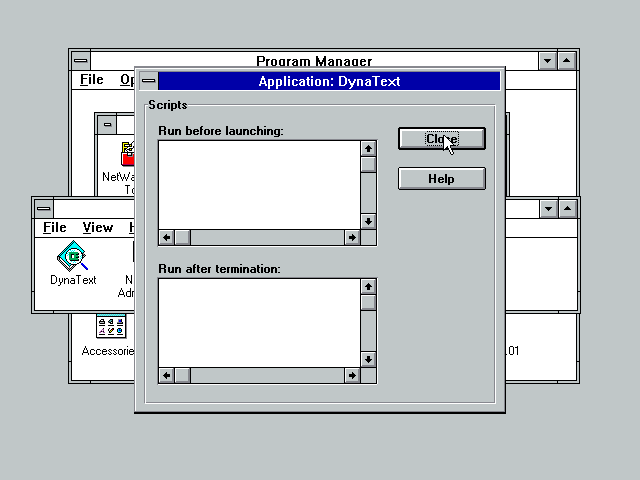Click right arrow of Run before launching scrollbar

[352, 237]
